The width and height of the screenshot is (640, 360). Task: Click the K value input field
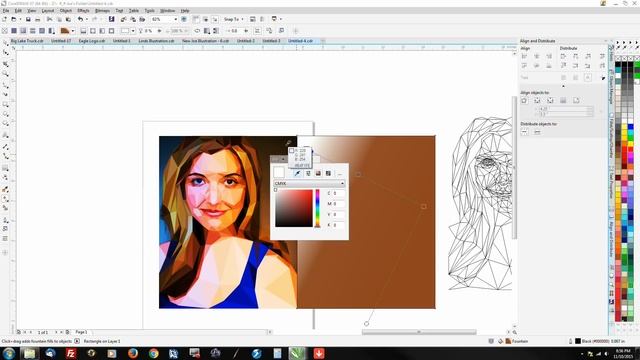(338, 225)
